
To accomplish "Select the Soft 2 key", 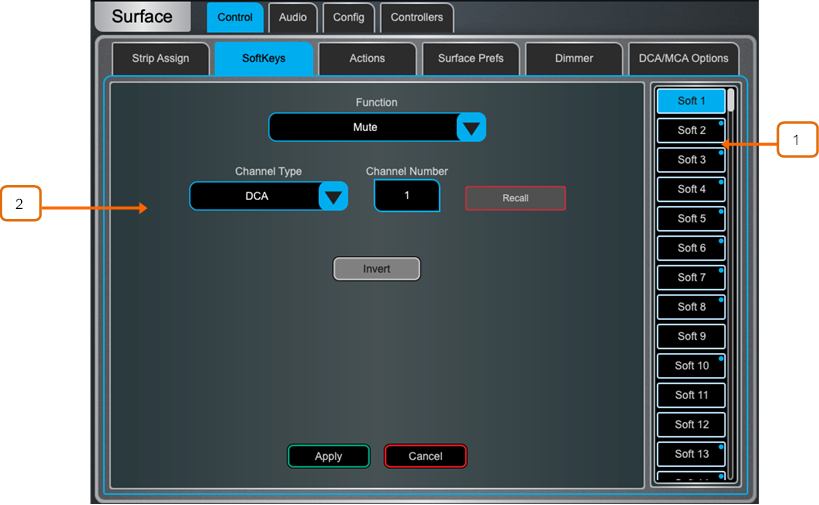I will tap(691, 131).
